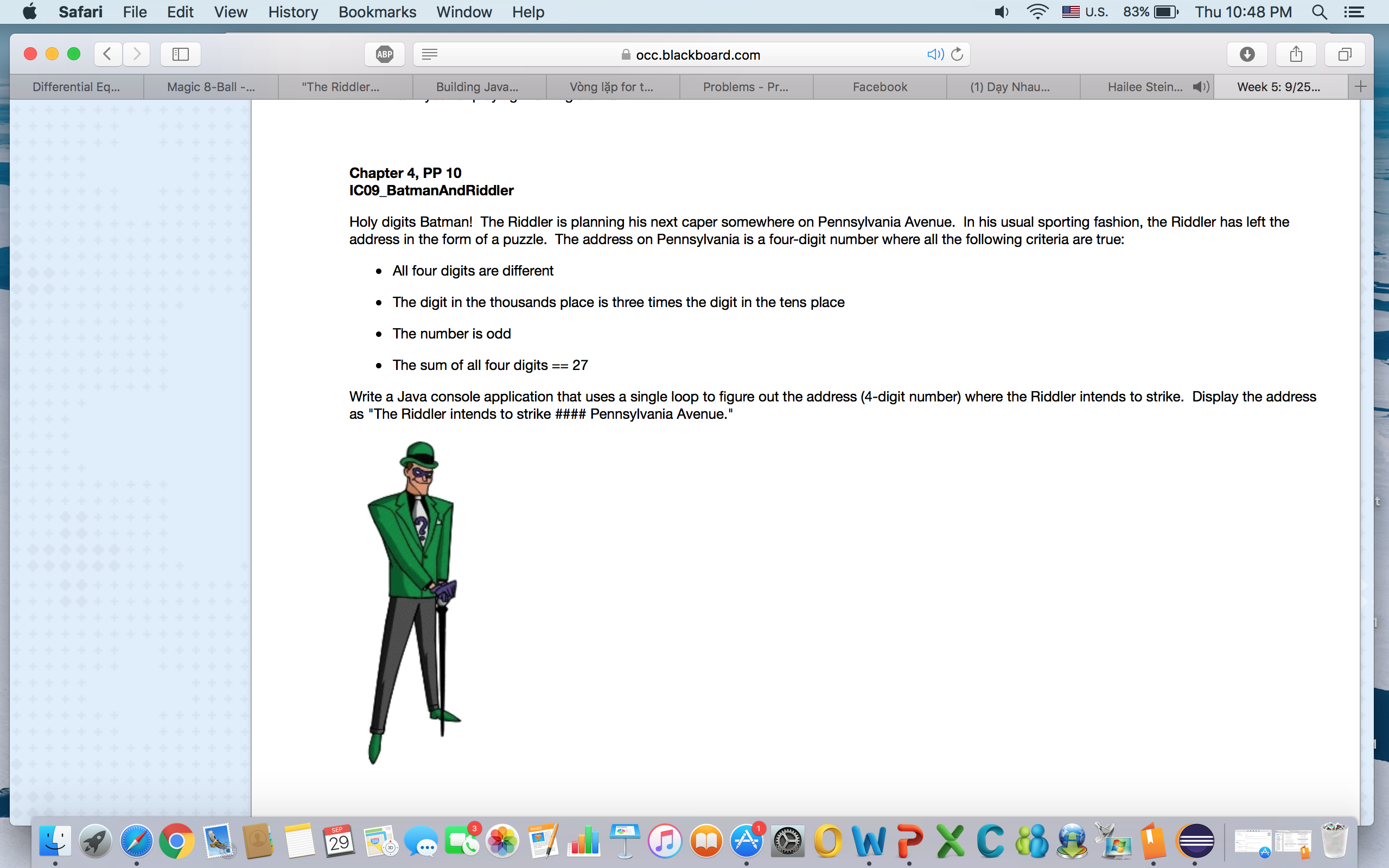
Task: Click the Riddler cartoon image
Action: 415,603
